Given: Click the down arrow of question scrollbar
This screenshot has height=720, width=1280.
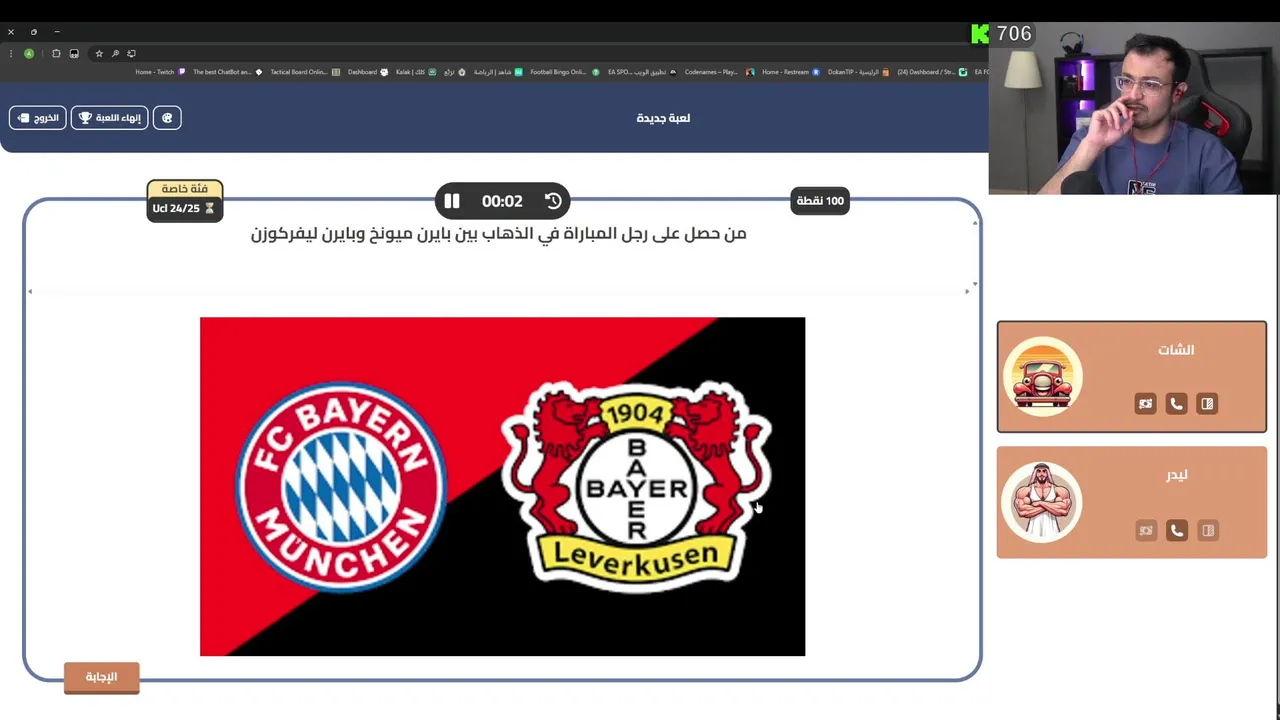Looking at the screenshot, I should (x=975, y=284).
